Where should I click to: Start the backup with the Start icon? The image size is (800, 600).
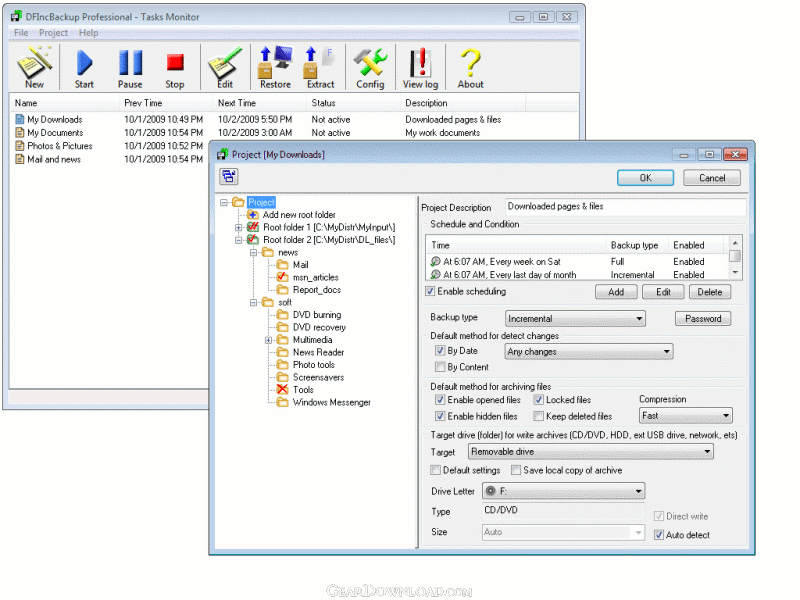(84, 68)
